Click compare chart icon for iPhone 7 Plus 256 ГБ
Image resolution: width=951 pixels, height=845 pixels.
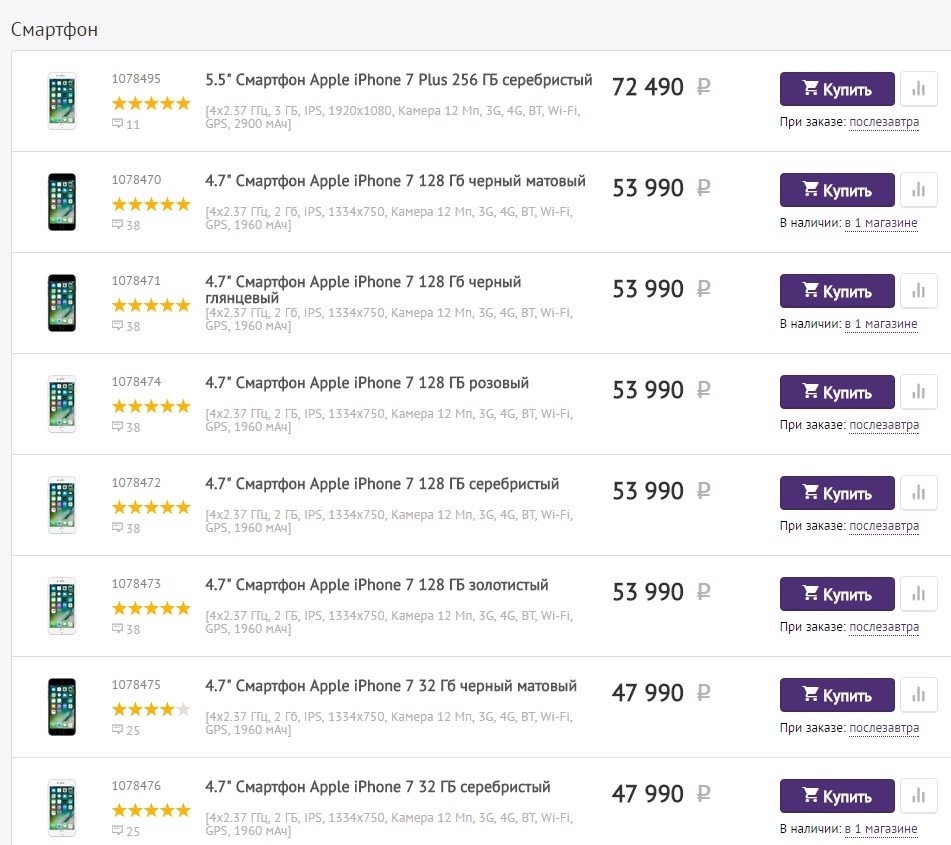[918, 89]
